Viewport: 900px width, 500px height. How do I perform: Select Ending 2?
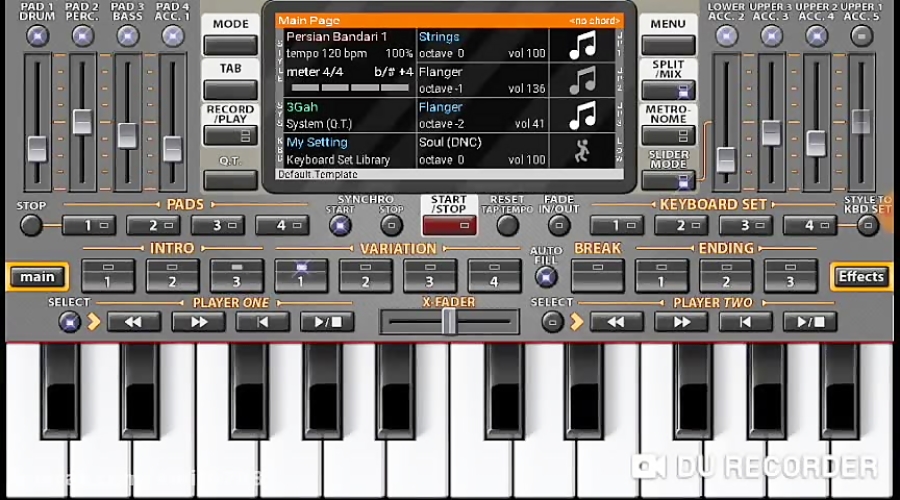click(x=726, y=276)
